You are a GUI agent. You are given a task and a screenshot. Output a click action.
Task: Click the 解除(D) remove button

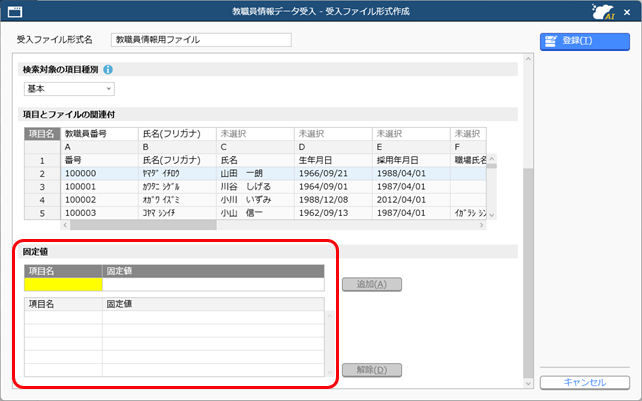pos(372,370)
